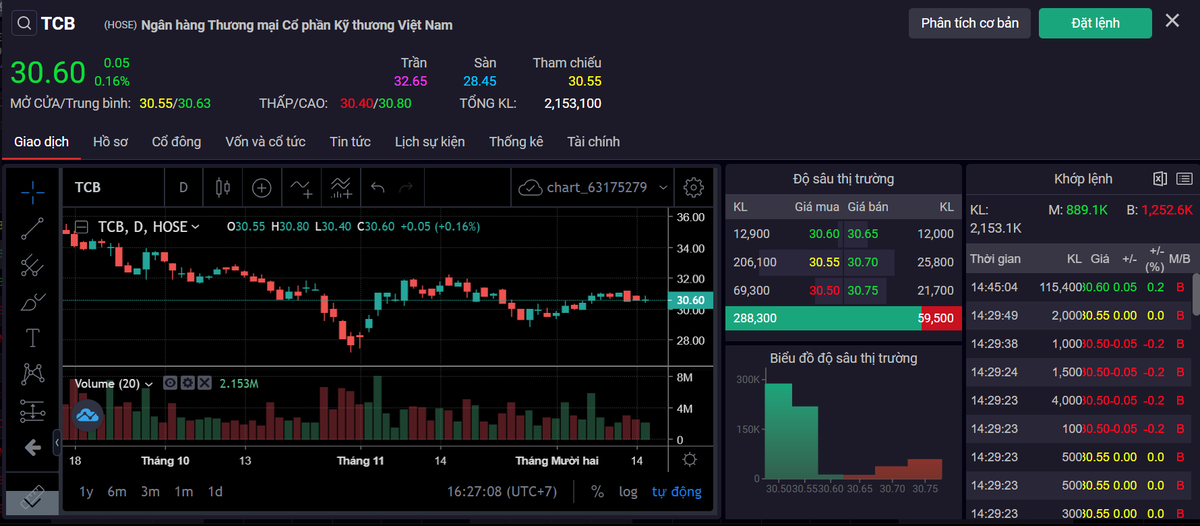
Task: Select the text annotation tool
Action: click(32, 338)
